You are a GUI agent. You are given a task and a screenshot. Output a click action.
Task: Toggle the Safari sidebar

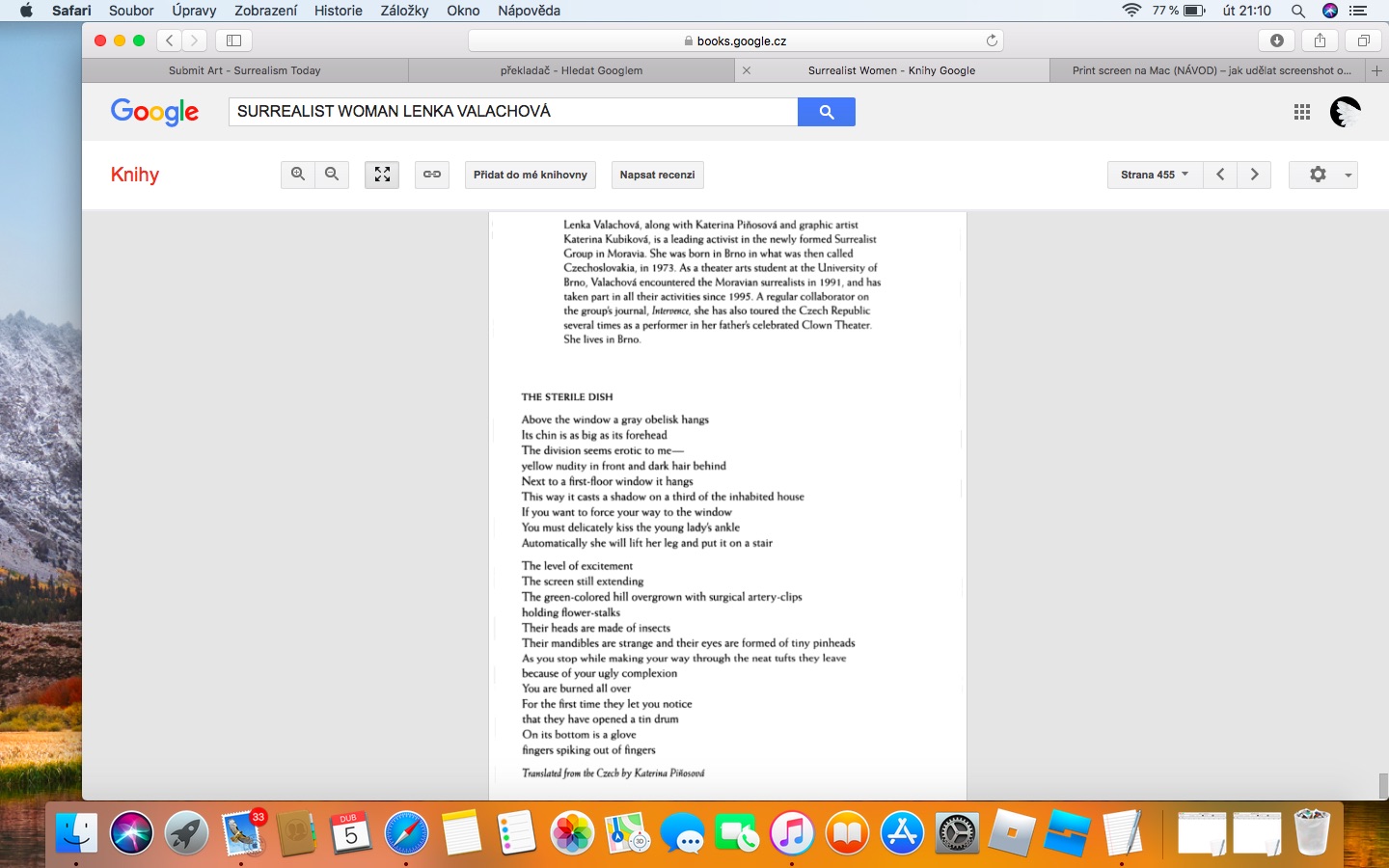pos(233,41)
